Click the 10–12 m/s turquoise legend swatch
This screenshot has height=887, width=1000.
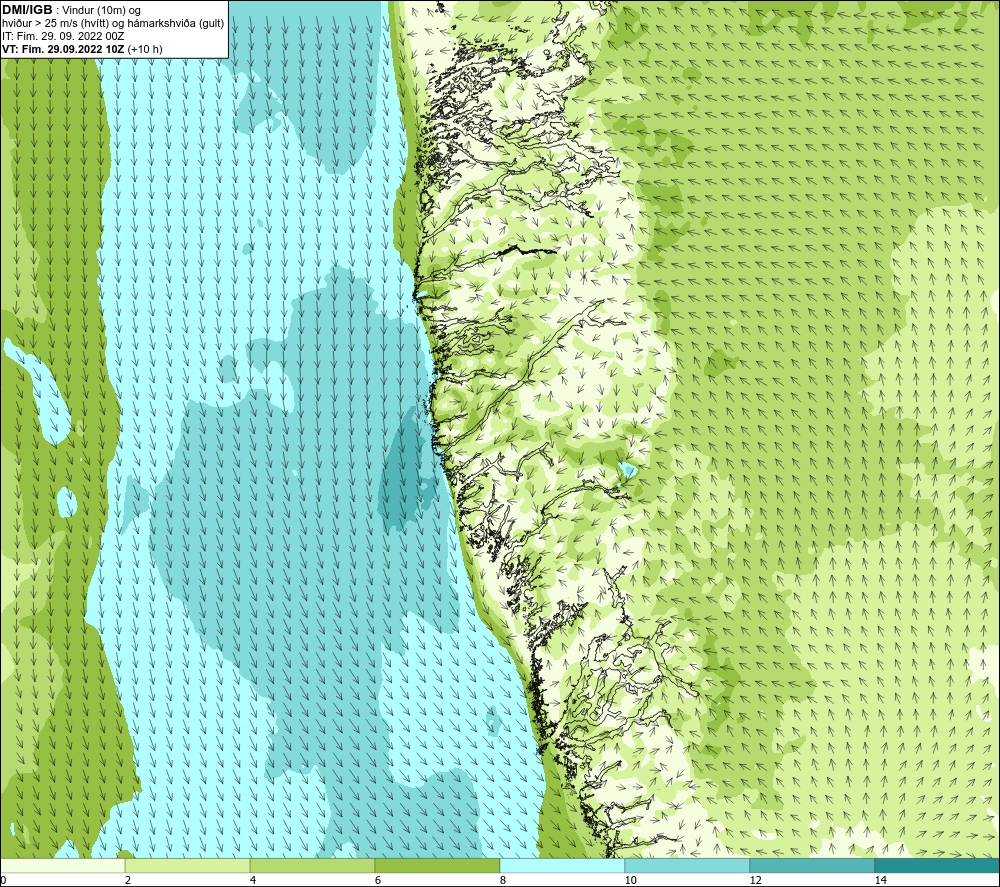pyautogui.click(x=688, y=865)
